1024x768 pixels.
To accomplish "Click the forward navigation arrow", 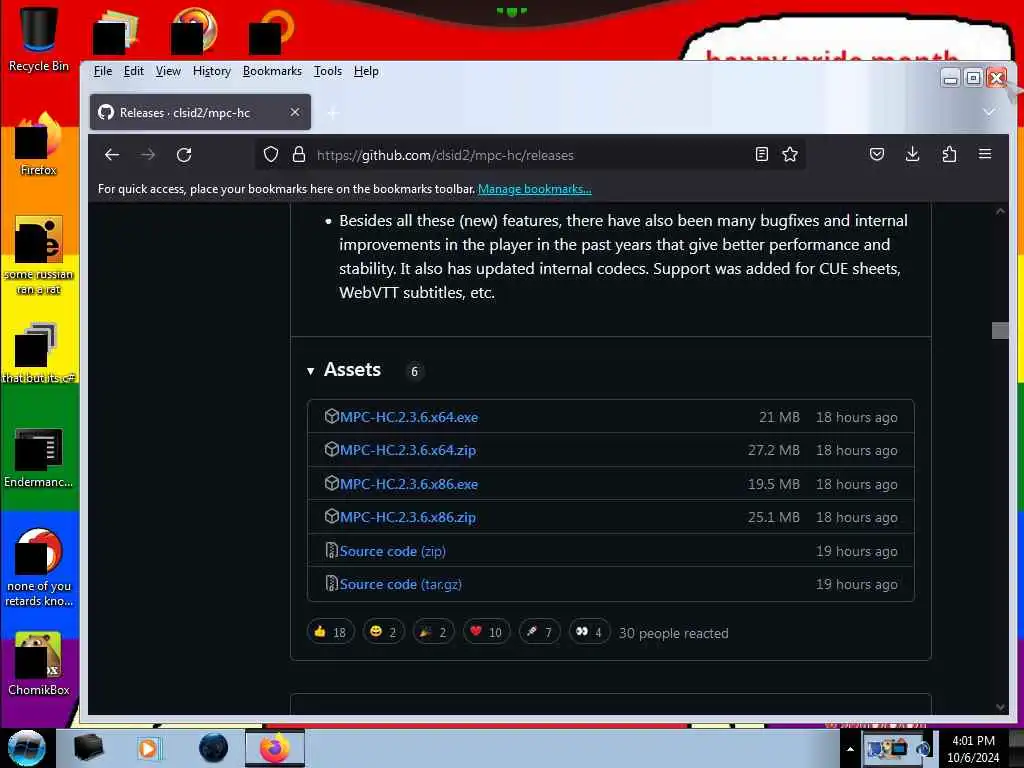I will coord(148,155).
